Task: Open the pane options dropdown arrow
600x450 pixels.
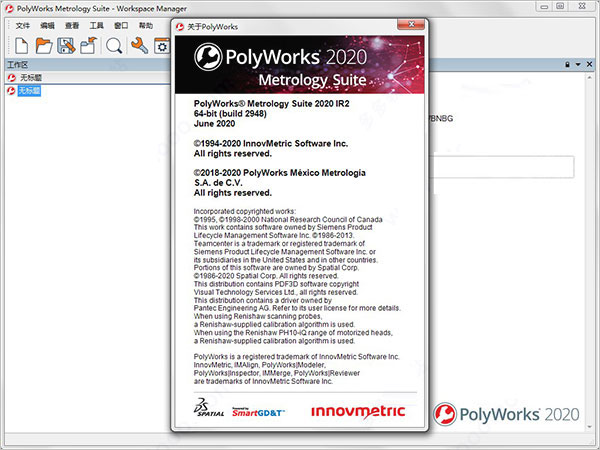Action: [578, 65]
